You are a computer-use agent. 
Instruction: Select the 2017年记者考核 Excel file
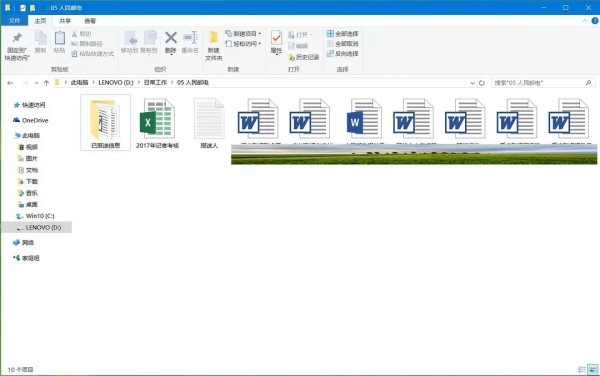point(157,124)
